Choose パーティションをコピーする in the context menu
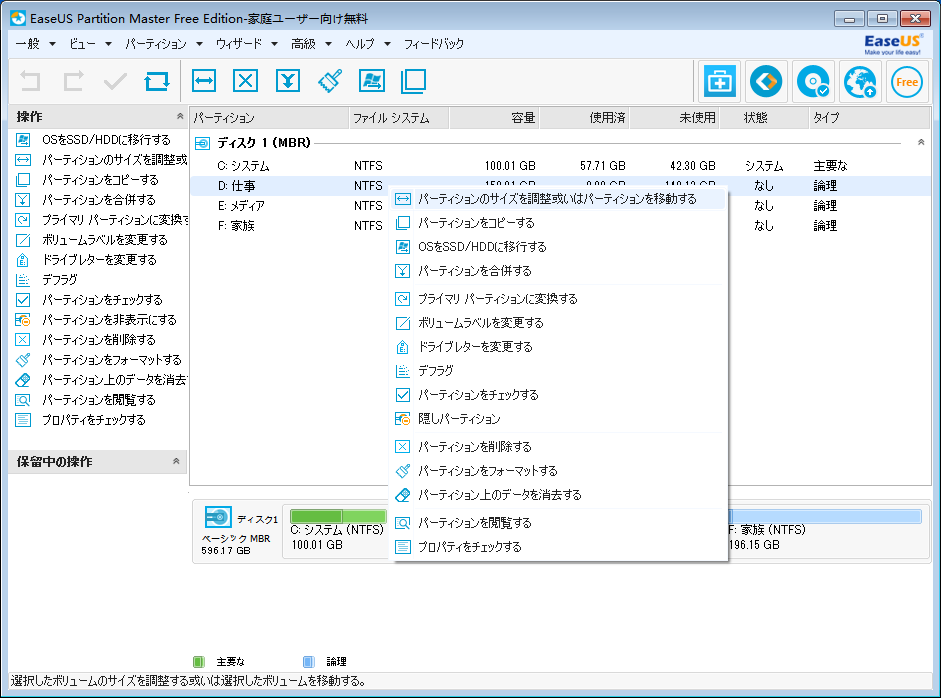The height and width of the screenshot is (698, 941). 558,223
